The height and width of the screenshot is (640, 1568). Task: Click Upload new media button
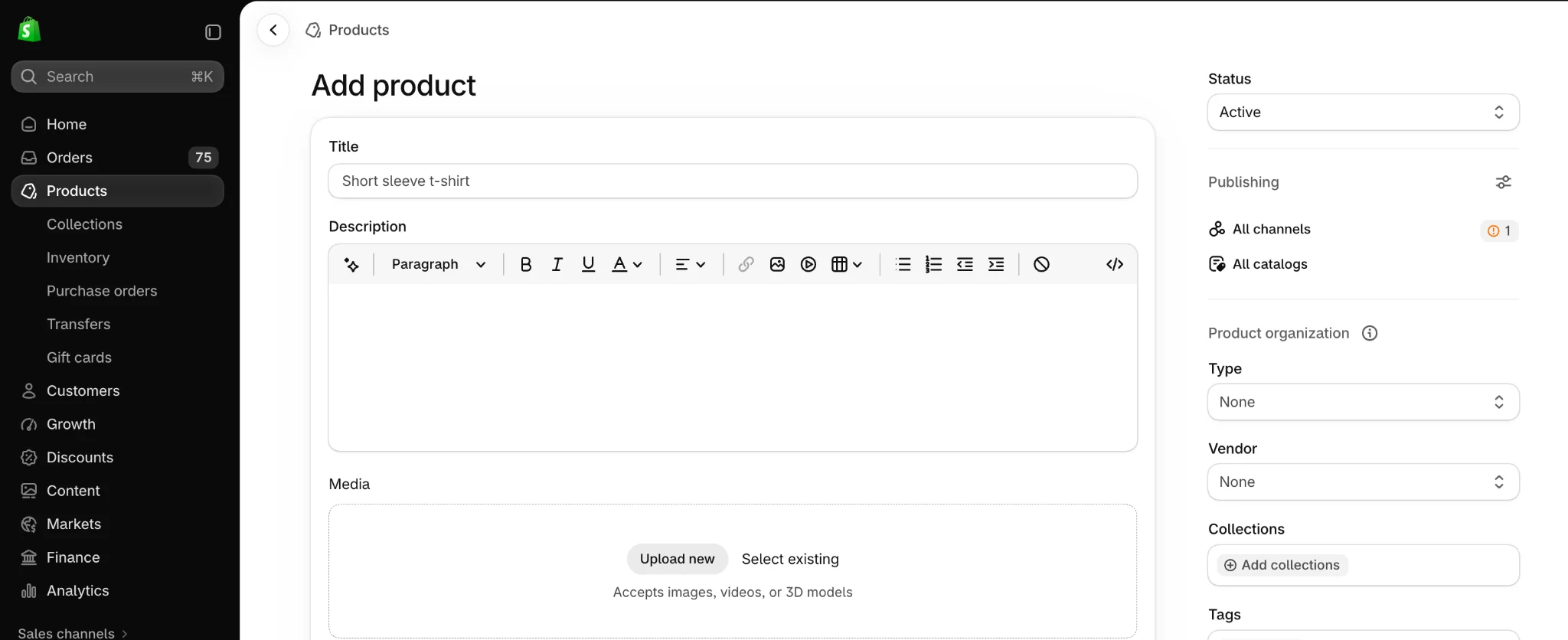[678, 559]
